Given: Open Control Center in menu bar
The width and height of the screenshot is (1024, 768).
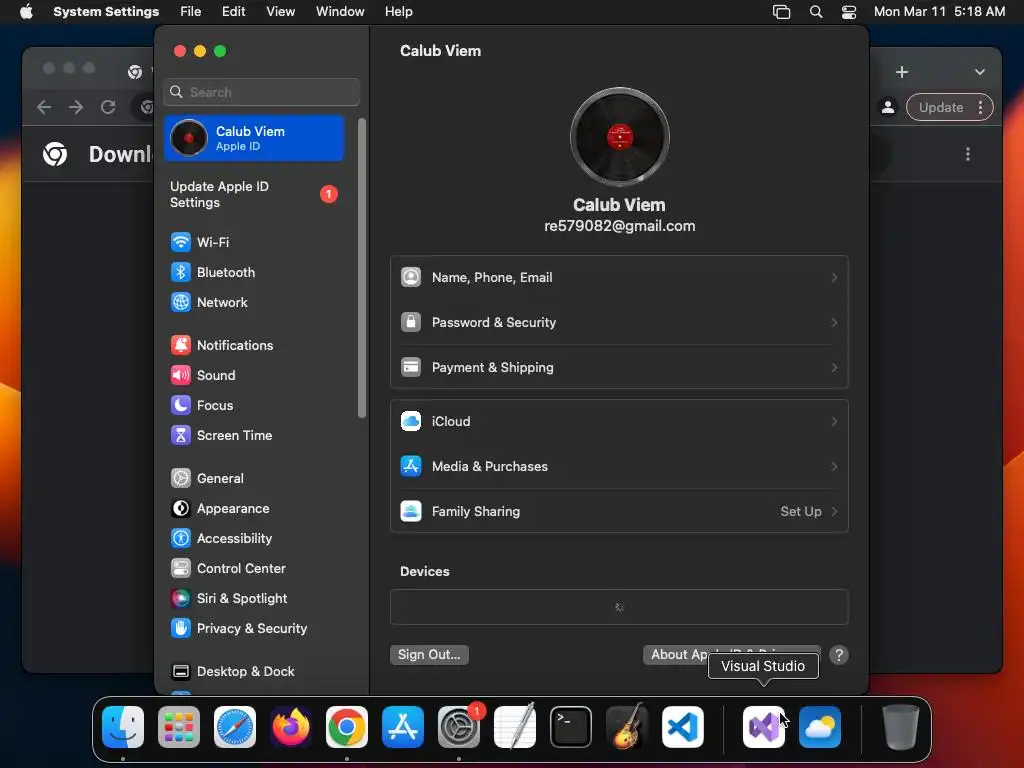Looking at the screenshot, I should (x=848, y=12).
